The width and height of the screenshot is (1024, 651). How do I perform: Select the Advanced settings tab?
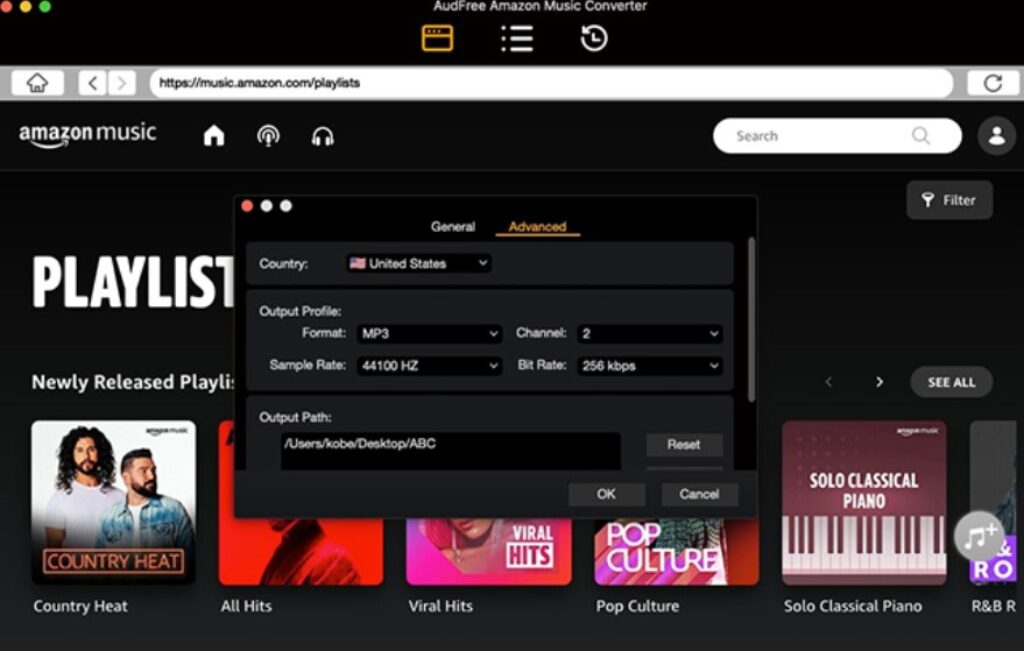pyautogui.click(x=536, y=226)
